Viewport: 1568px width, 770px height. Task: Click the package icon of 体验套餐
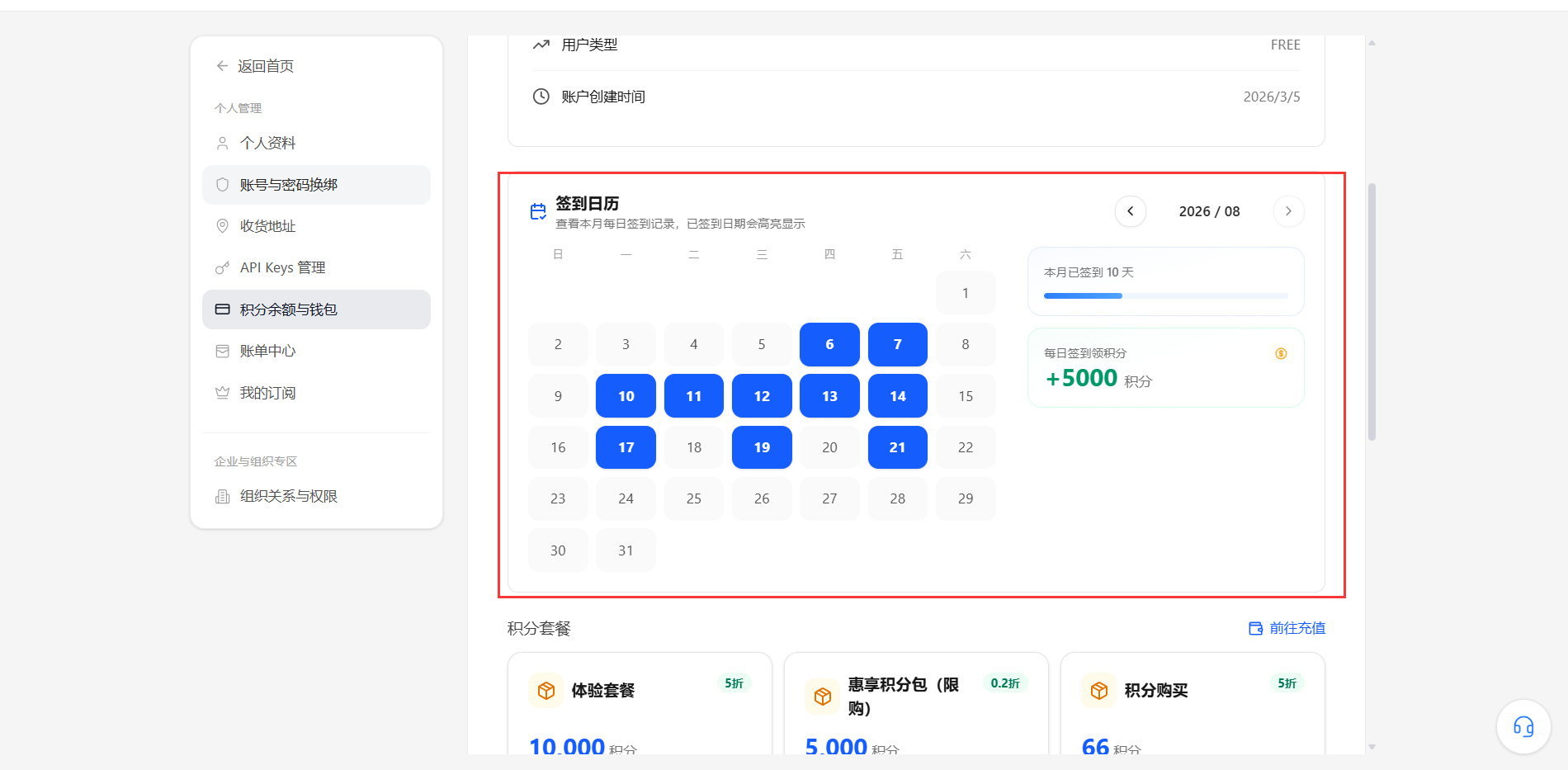click(x=546, y=690)
